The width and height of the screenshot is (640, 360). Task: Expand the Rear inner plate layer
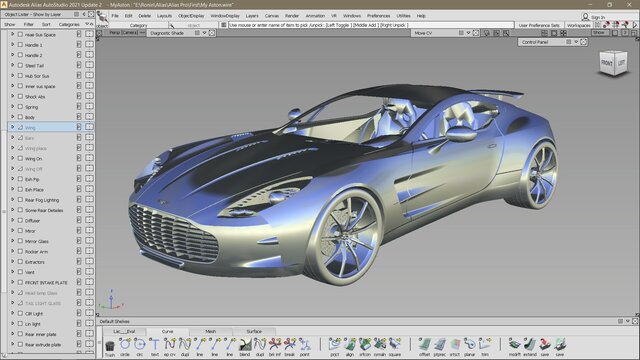[12, 333]
